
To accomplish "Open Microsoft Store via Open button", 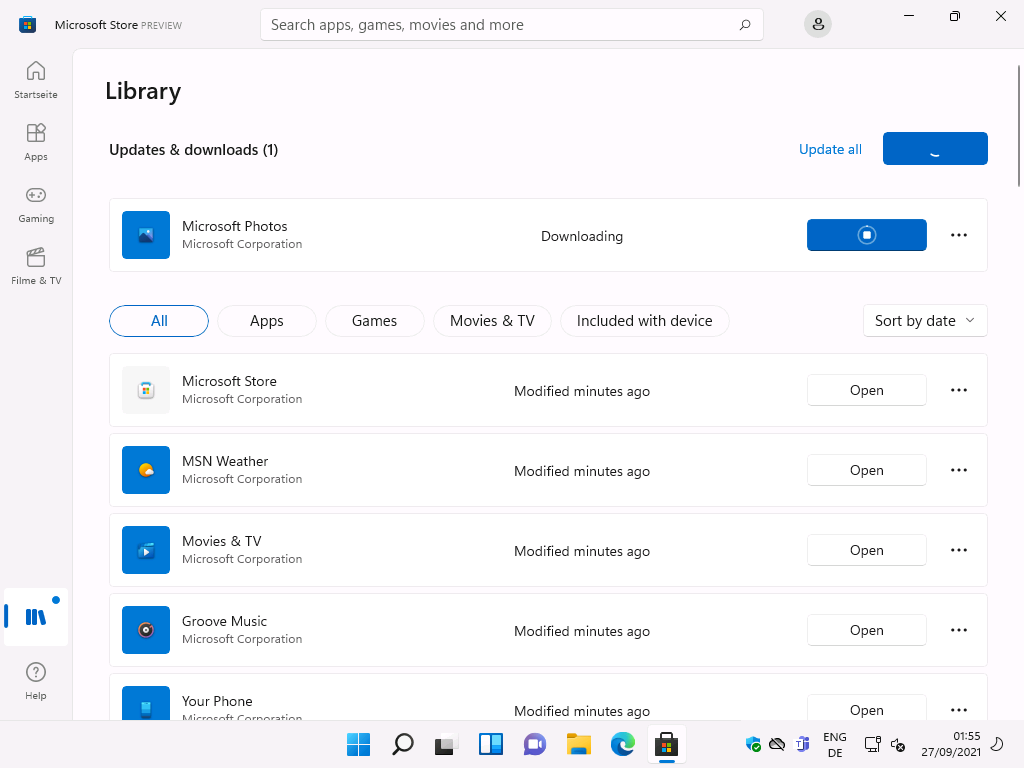I will tap(867, 390).
